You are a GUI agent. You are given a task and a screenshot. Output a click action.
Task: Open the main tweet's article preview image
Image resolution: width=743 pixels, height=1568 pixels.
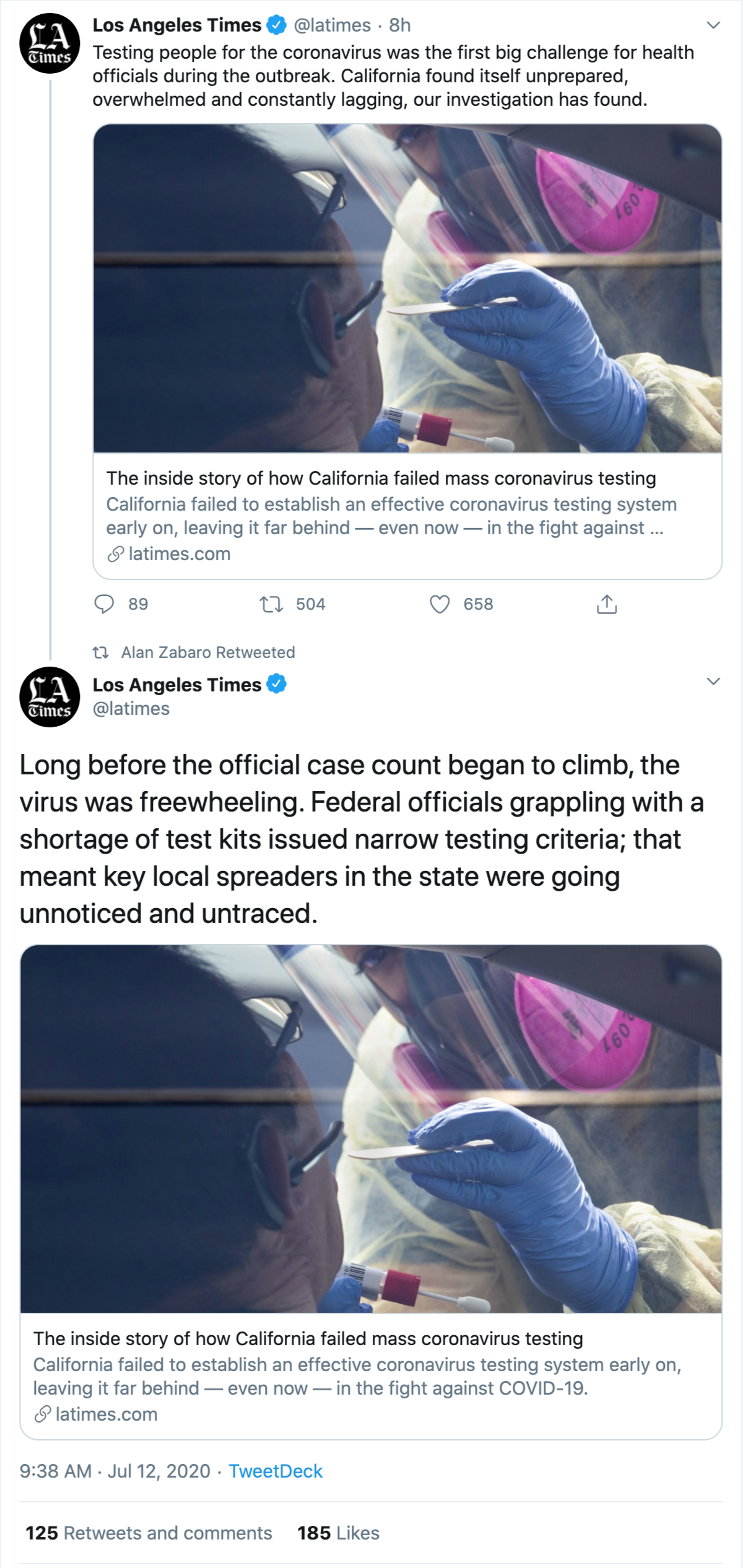371,1128
